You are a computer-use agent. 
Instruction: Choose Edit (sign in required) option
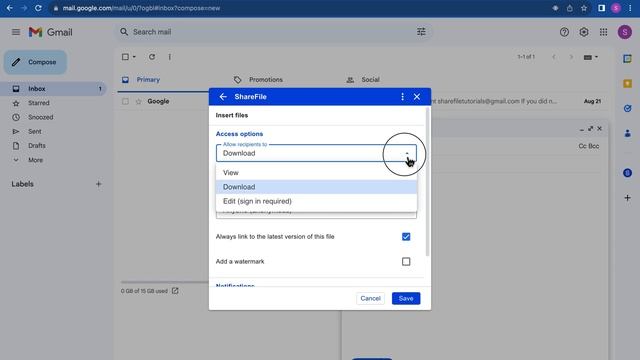316,201
